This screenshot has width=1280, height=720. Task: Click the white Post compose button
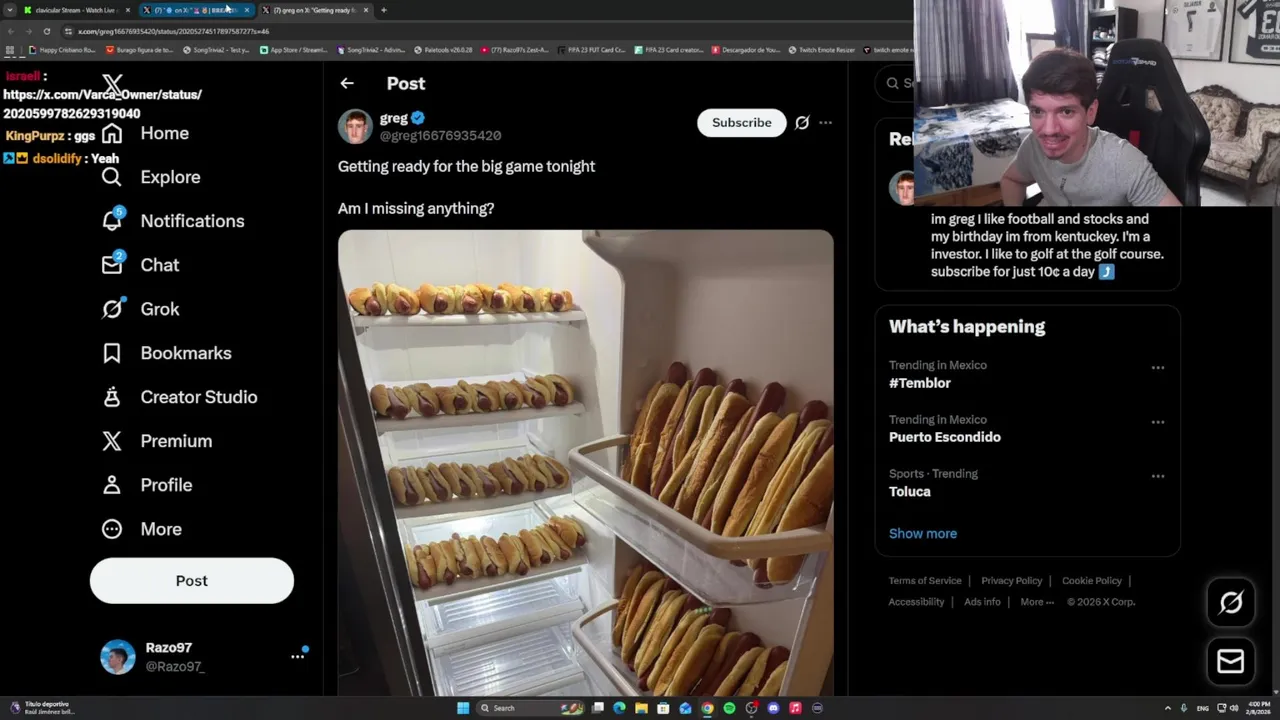[192, 581]
